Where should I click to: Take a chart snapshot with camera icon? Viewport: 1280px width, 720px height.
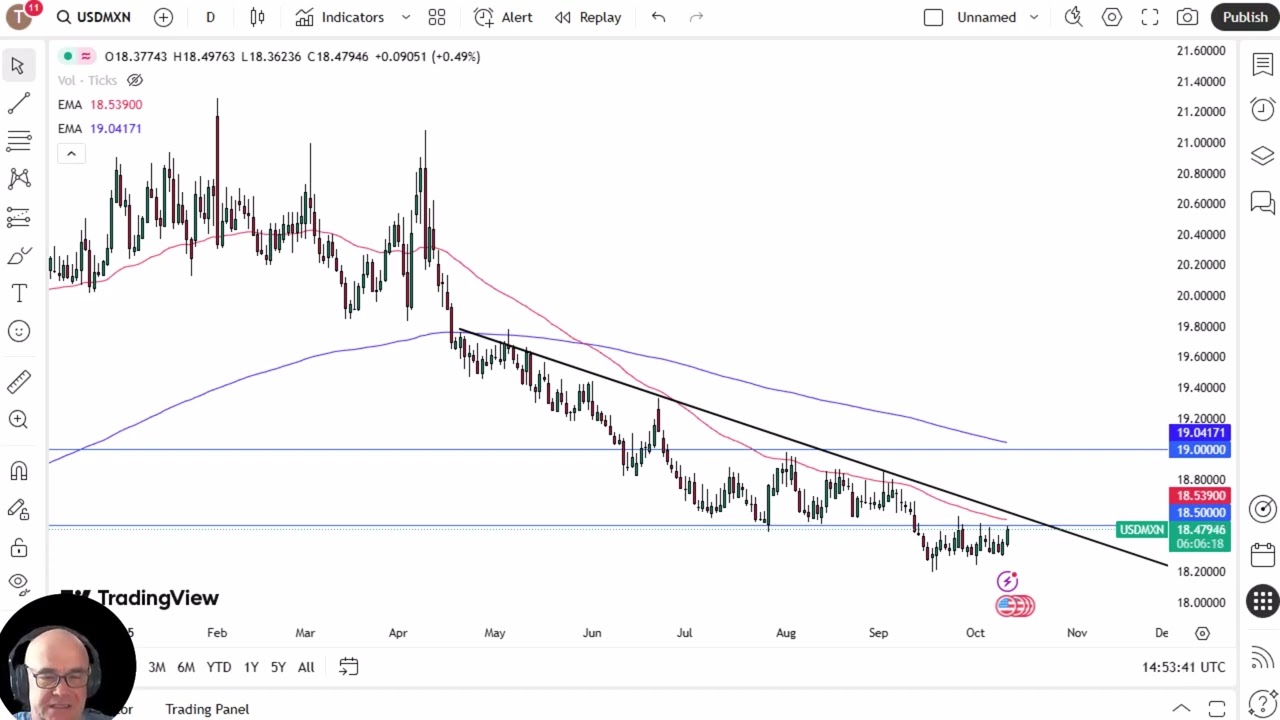pyautogui.click(x=1187, y=17)
